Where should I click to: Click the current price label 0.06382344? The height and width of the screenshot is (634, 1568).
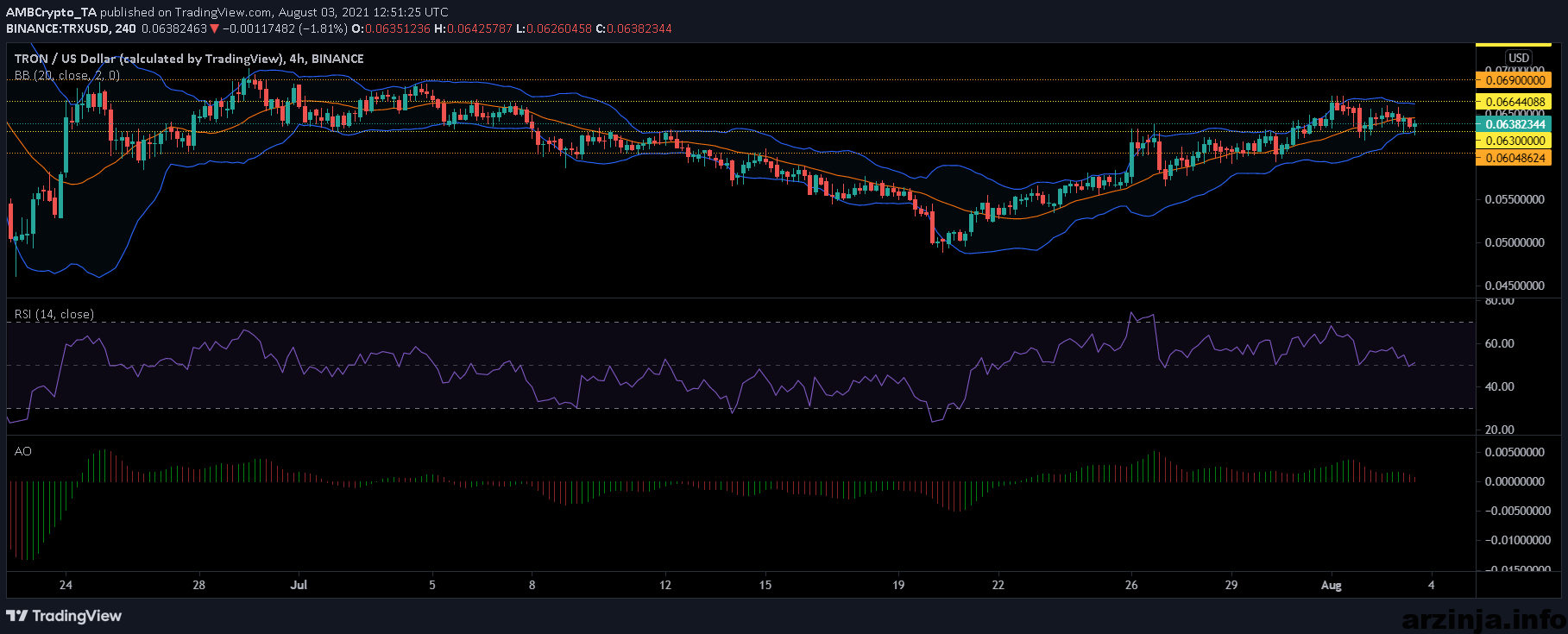pos(1514,124)
